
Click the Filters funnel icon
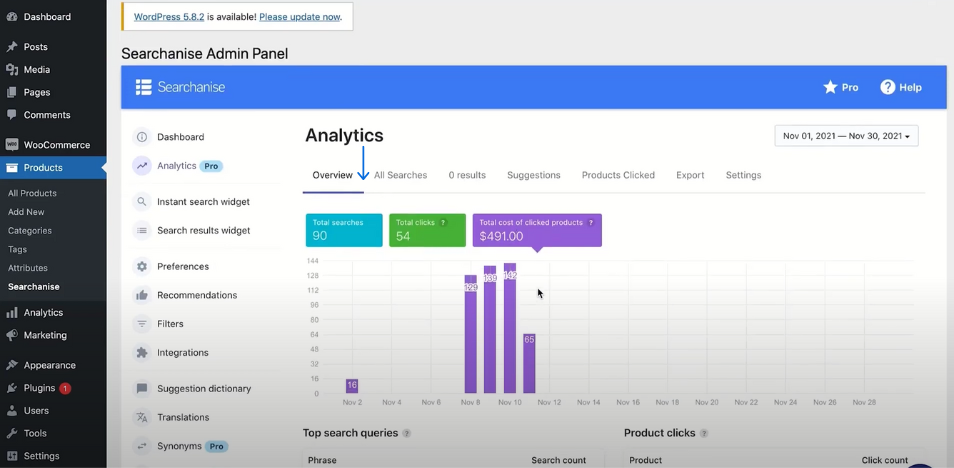pyautogui.click(x=142, y=324)
